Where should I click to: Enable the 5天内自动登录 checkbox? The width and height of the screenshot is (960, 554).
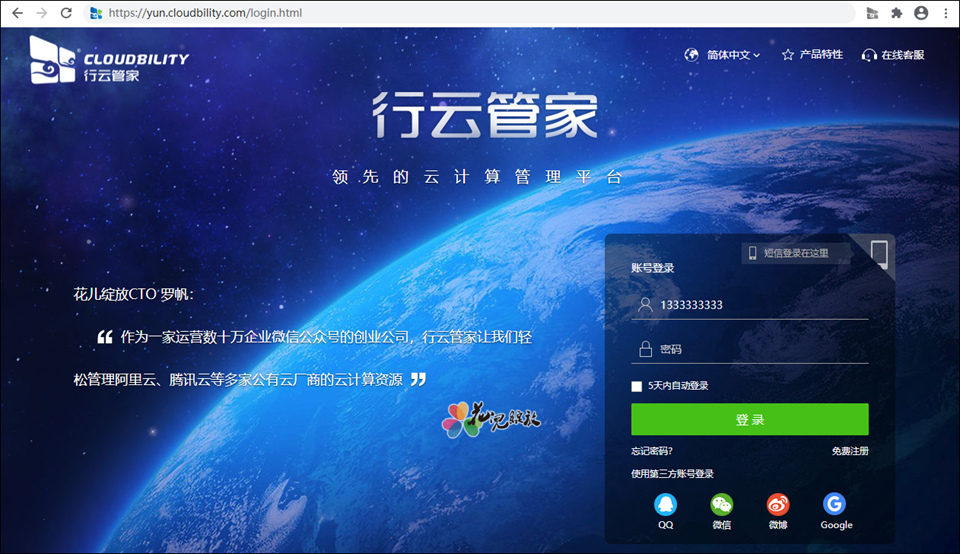[x=637, y=386]
